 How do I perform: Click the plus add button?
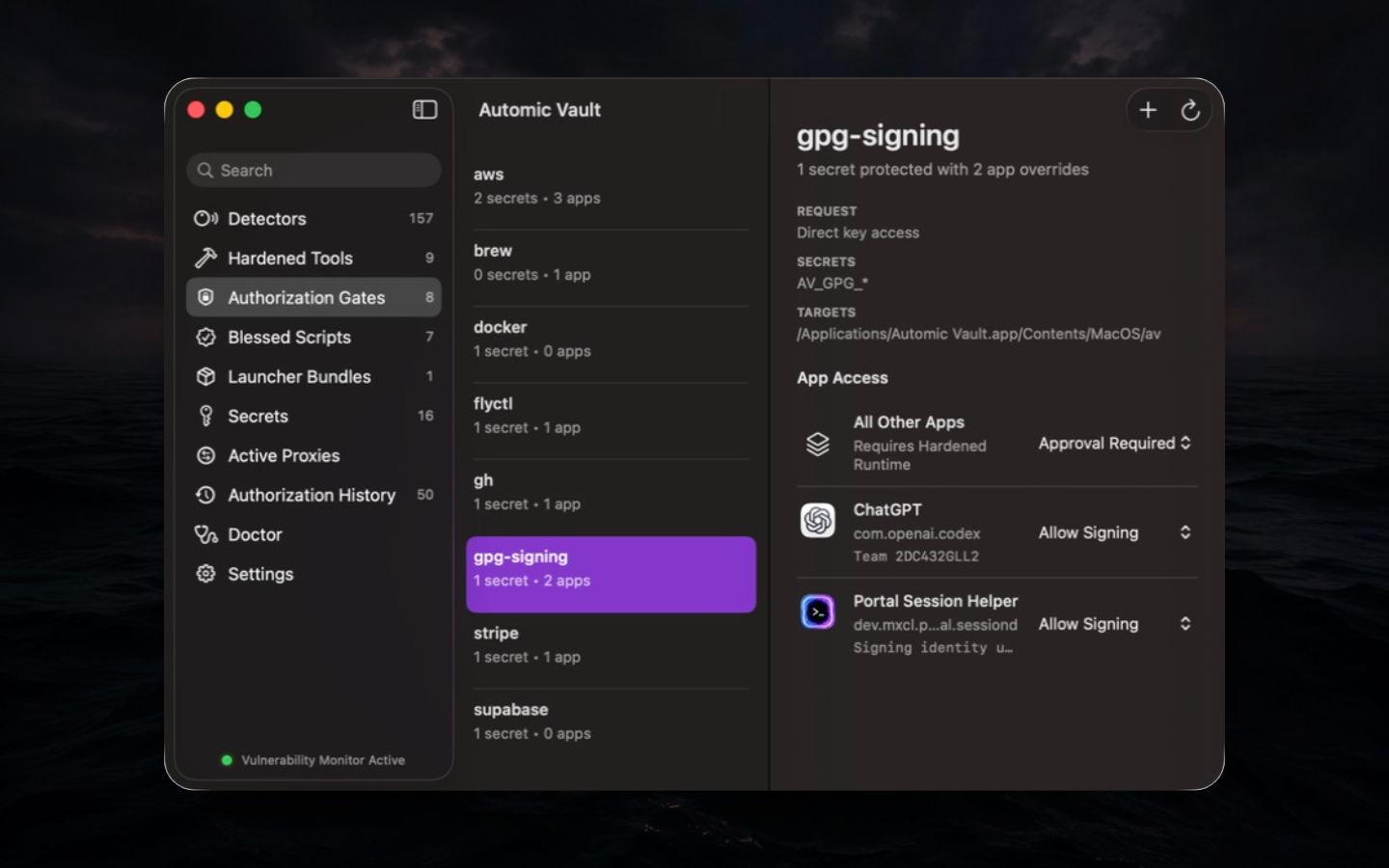point(1148,110)
